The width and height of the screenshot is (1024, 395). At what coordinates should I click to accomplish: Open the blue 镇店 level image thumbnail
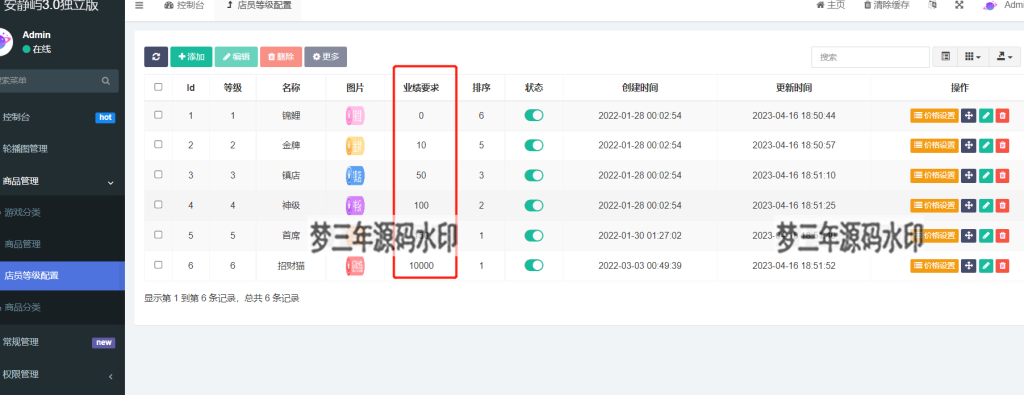point(355,176)
